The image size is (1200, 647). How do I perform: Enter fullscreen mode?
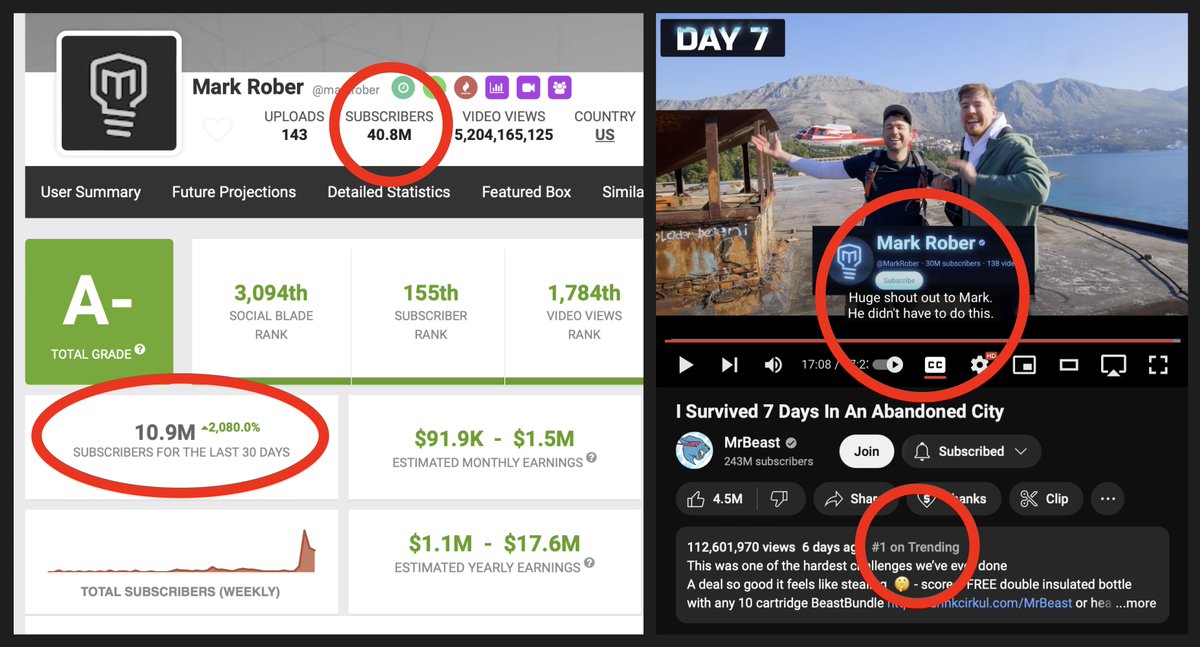(x=1158, y=365)
